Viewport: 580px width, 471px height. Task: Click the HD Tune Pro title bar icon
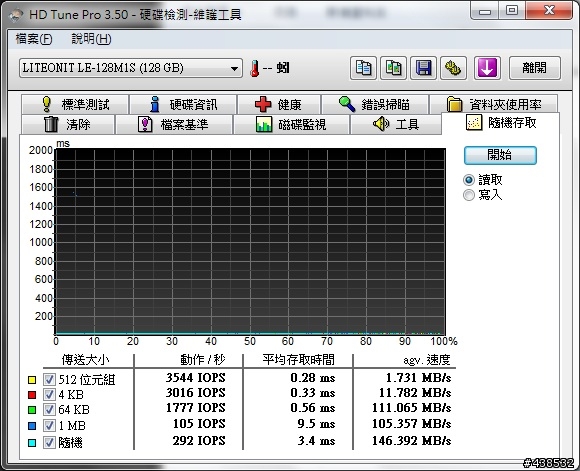(17, 15)
